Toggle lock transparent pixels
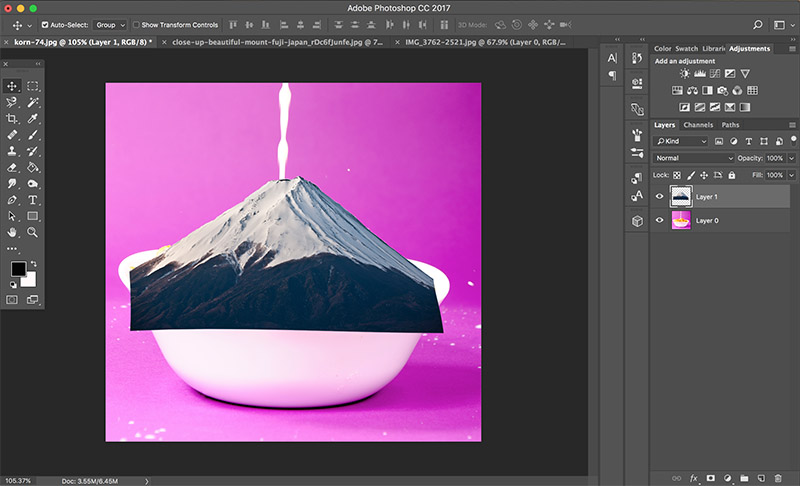Screen dimensions: 800x486 coord(677,175)
